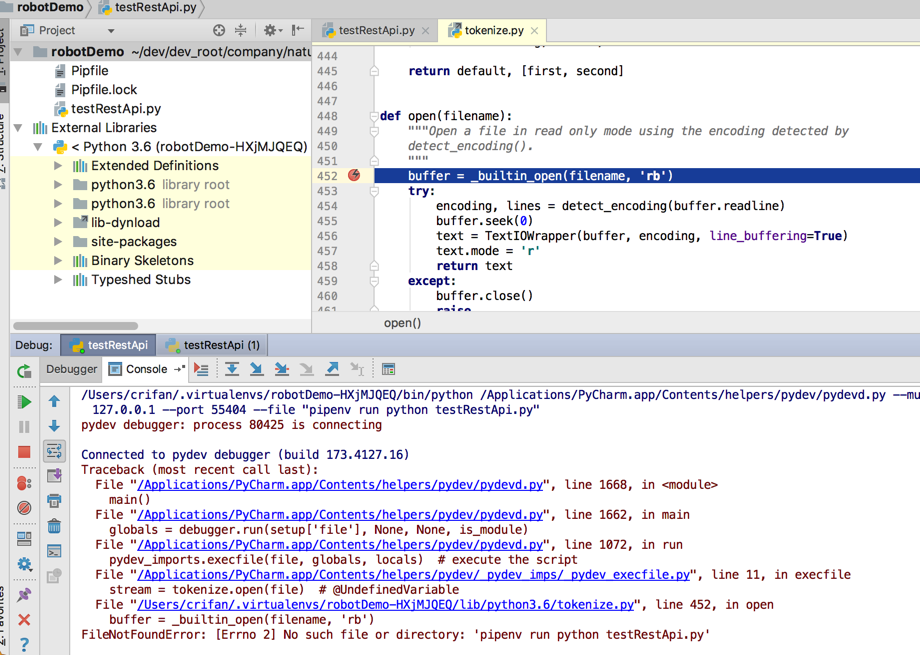Mute all breakpoints
This screenshot has width=920, height=655.
[x=22, y=508]
